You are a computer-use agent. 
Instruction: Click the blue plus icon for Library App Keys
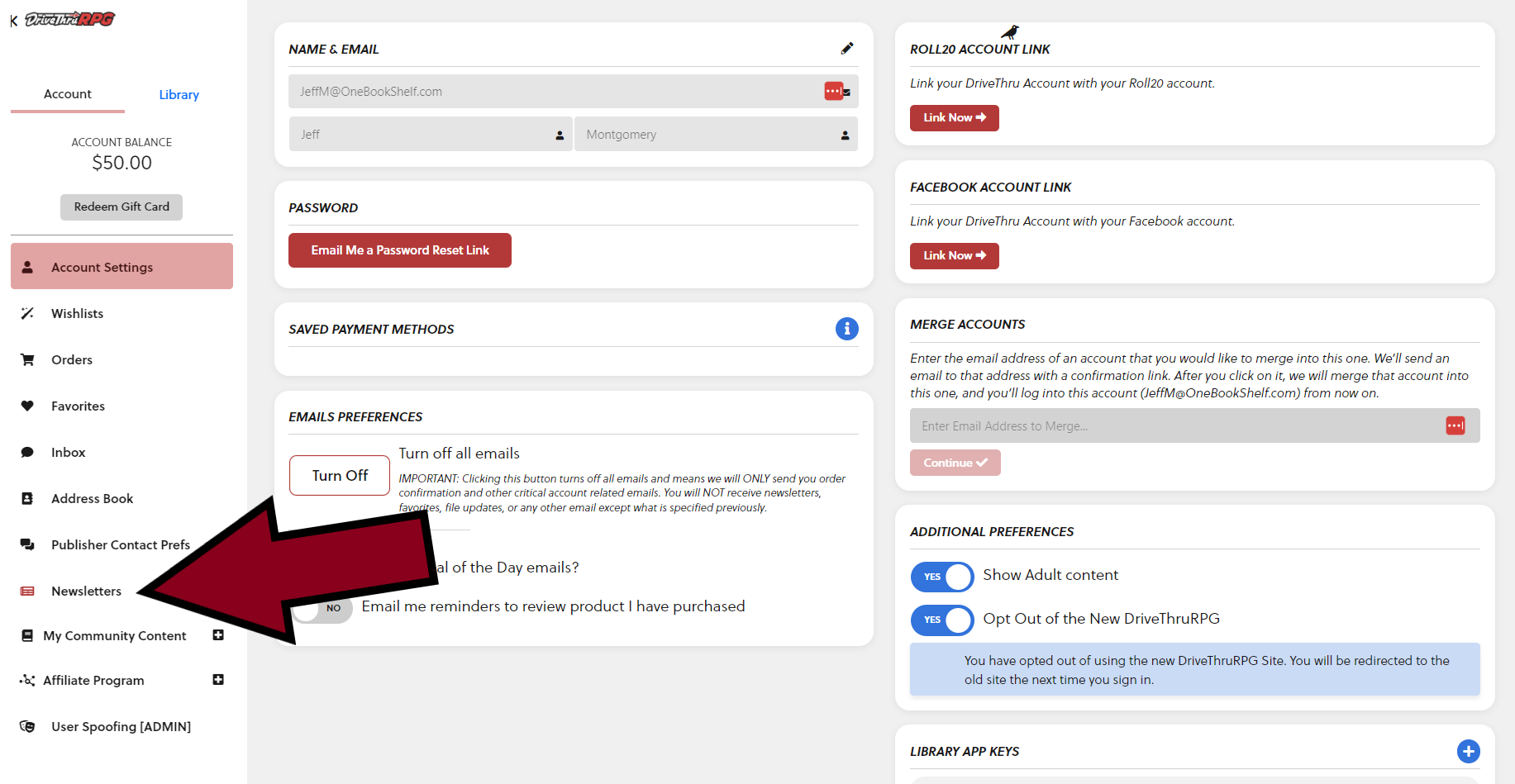tap(1468, 751)
